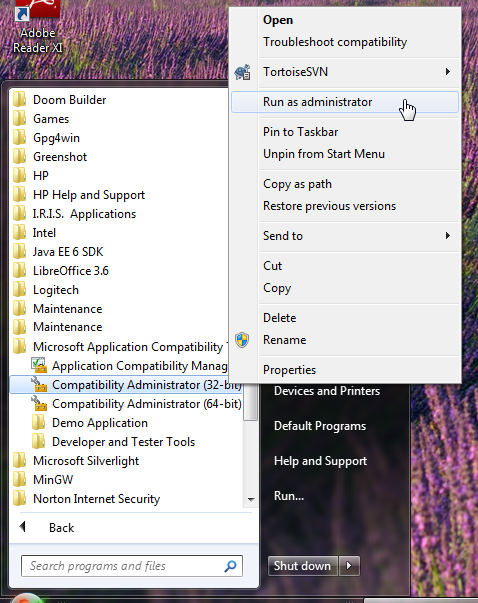Click the programs list scrollbar thumb

(x=251, y=402)
